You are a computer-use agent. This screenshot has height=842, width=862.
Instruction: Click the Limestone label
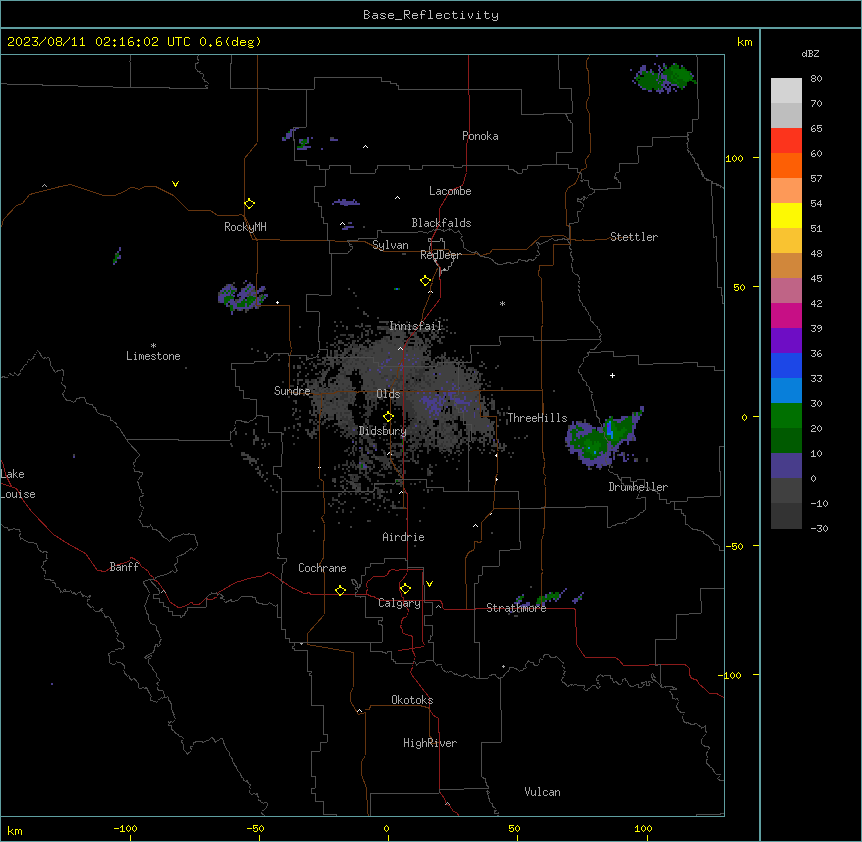pyautogui.click(x=153, y=356)
